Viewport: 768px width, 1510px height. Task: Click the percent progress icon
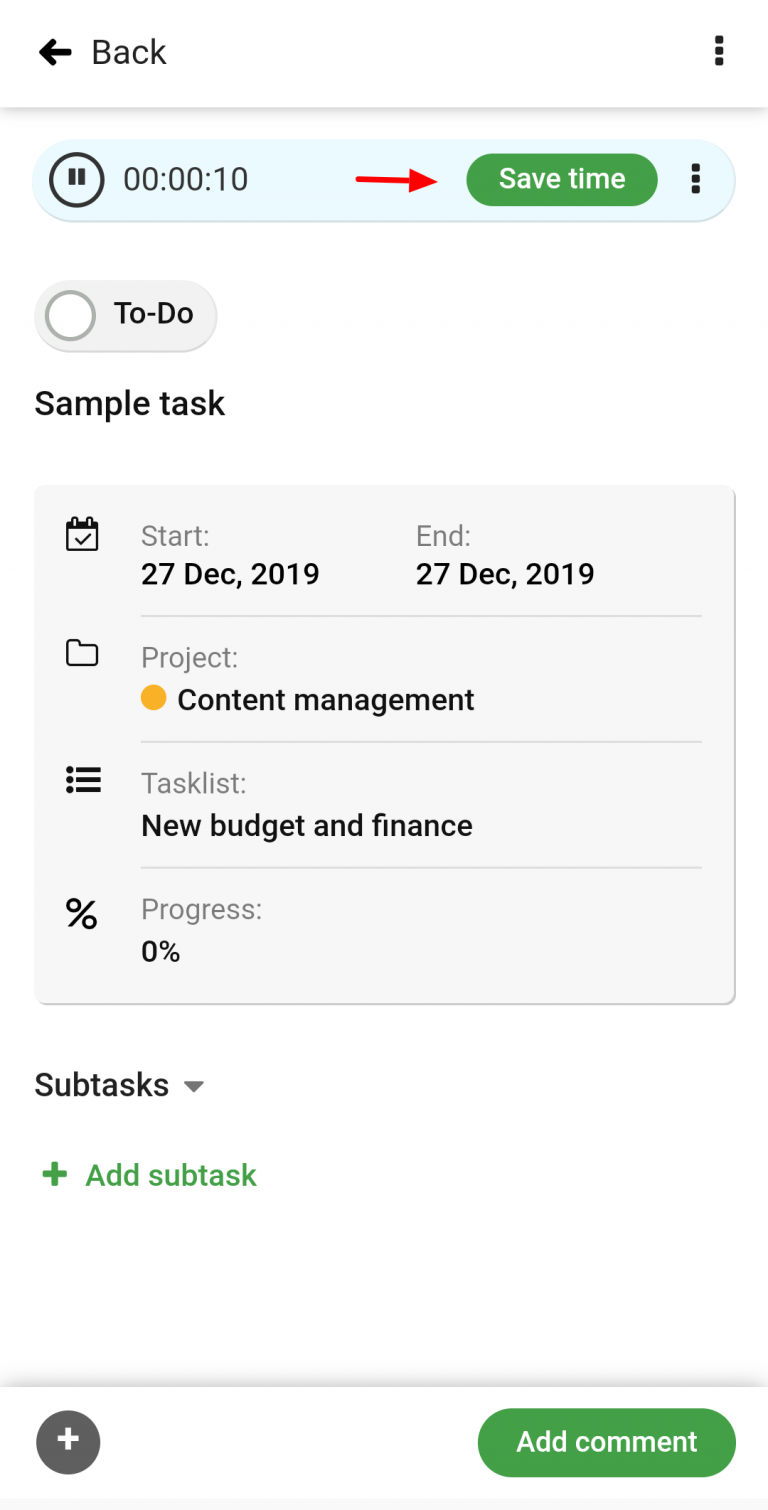82,913
